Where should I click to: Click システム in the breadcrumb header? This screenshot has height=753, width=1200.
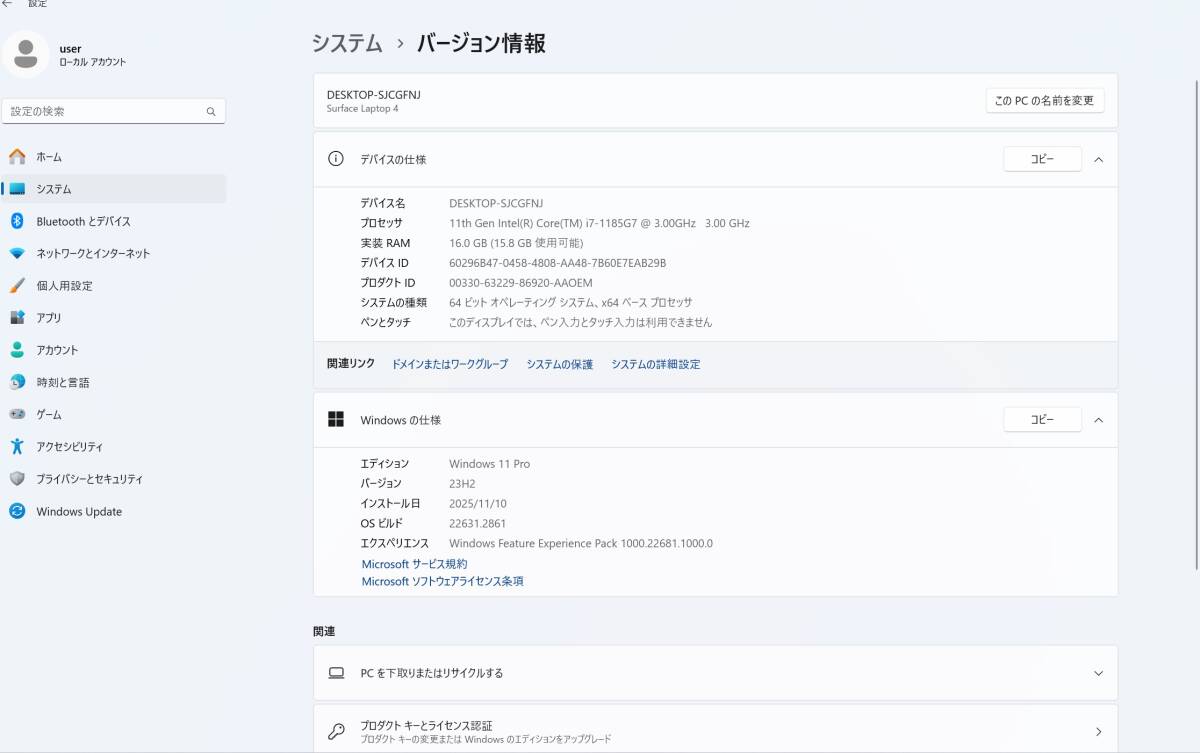(347, 43)
